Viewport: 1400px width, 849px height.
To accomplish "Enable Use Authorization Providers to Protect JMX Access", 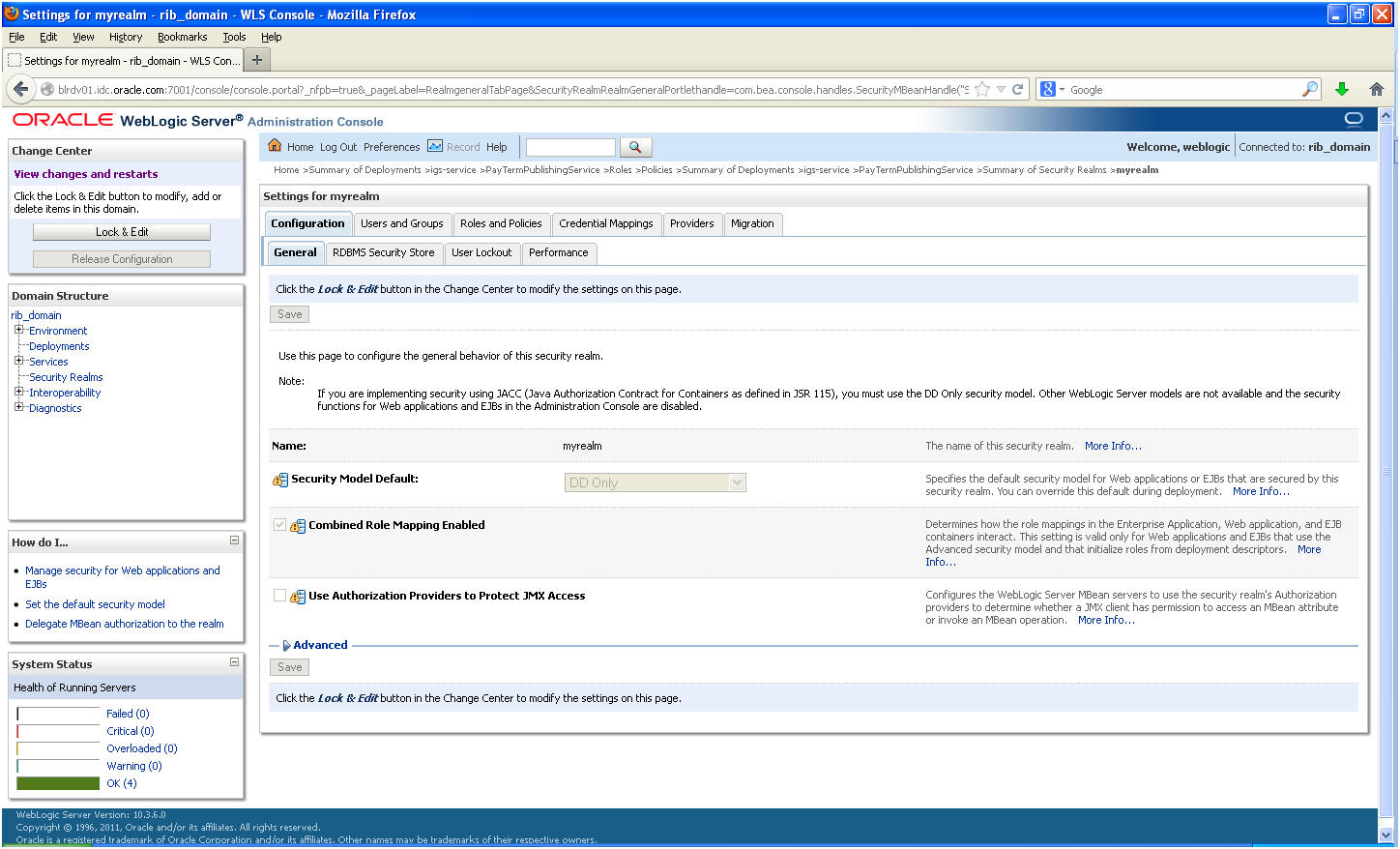I will tap(279, 596).
